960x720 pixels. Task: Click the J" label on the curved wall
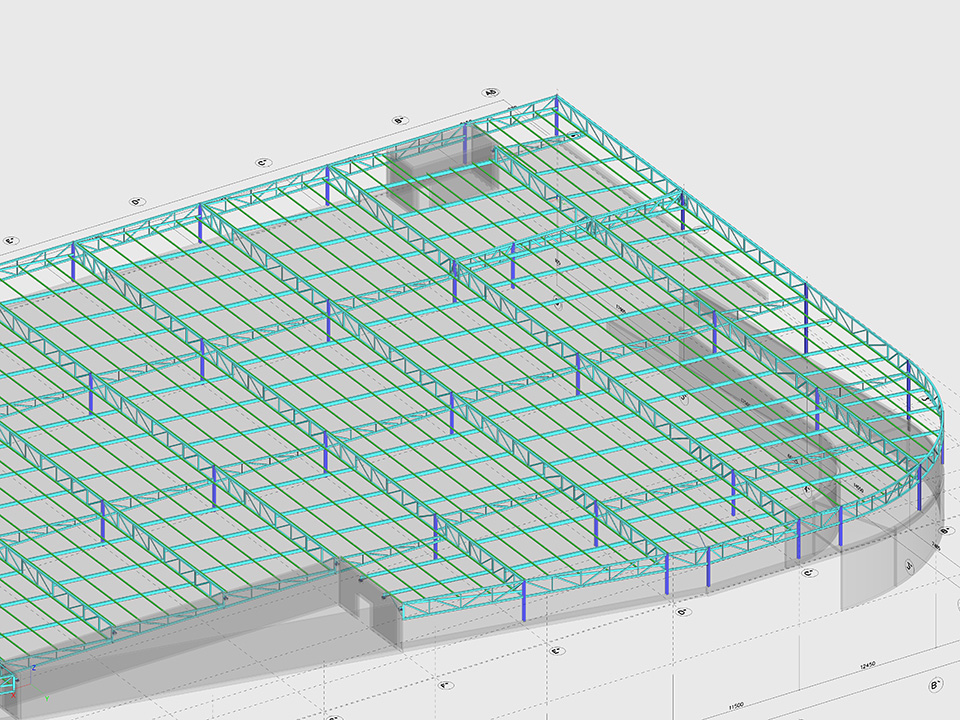pyautogui.click(x=908, y=565)
